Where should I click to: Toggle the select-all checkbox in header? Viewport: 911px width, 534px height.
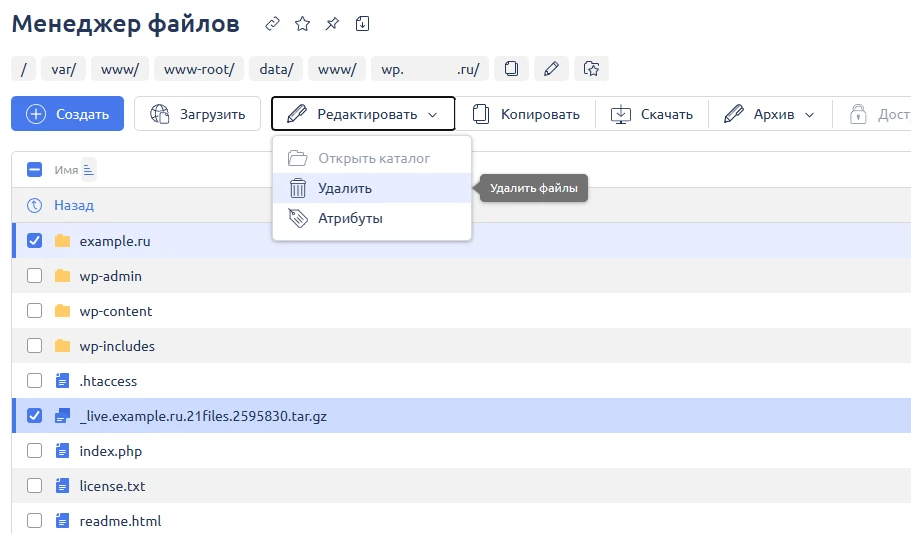point(35,170)
